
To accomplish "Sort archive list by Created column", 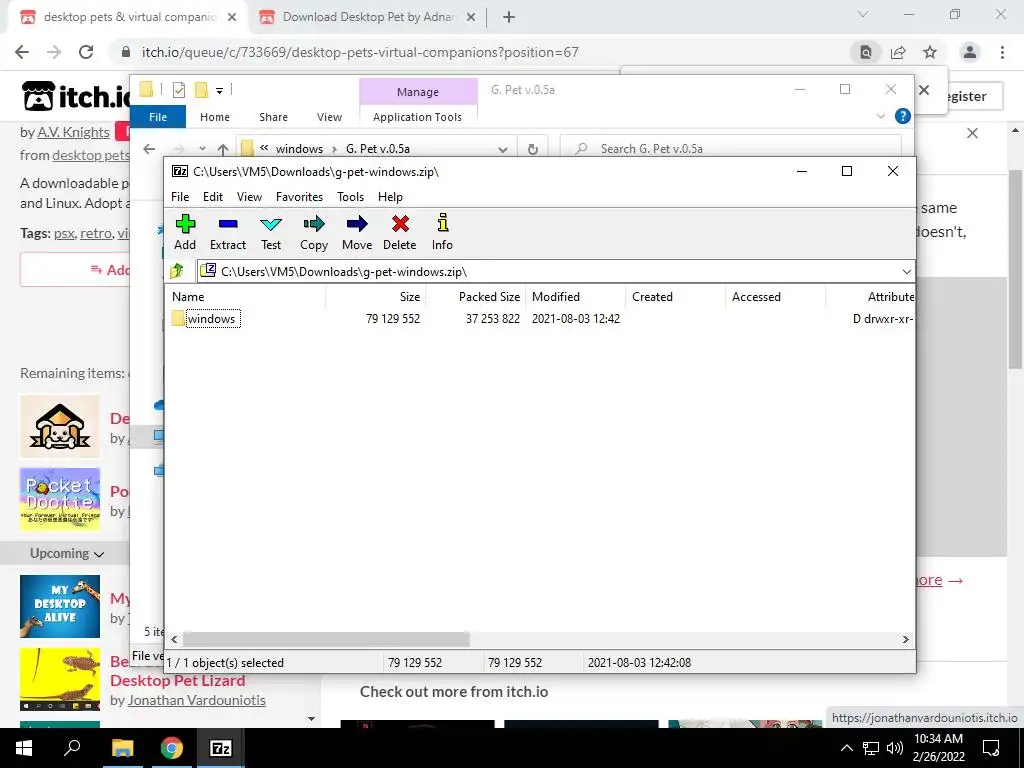I will (676, 296).
